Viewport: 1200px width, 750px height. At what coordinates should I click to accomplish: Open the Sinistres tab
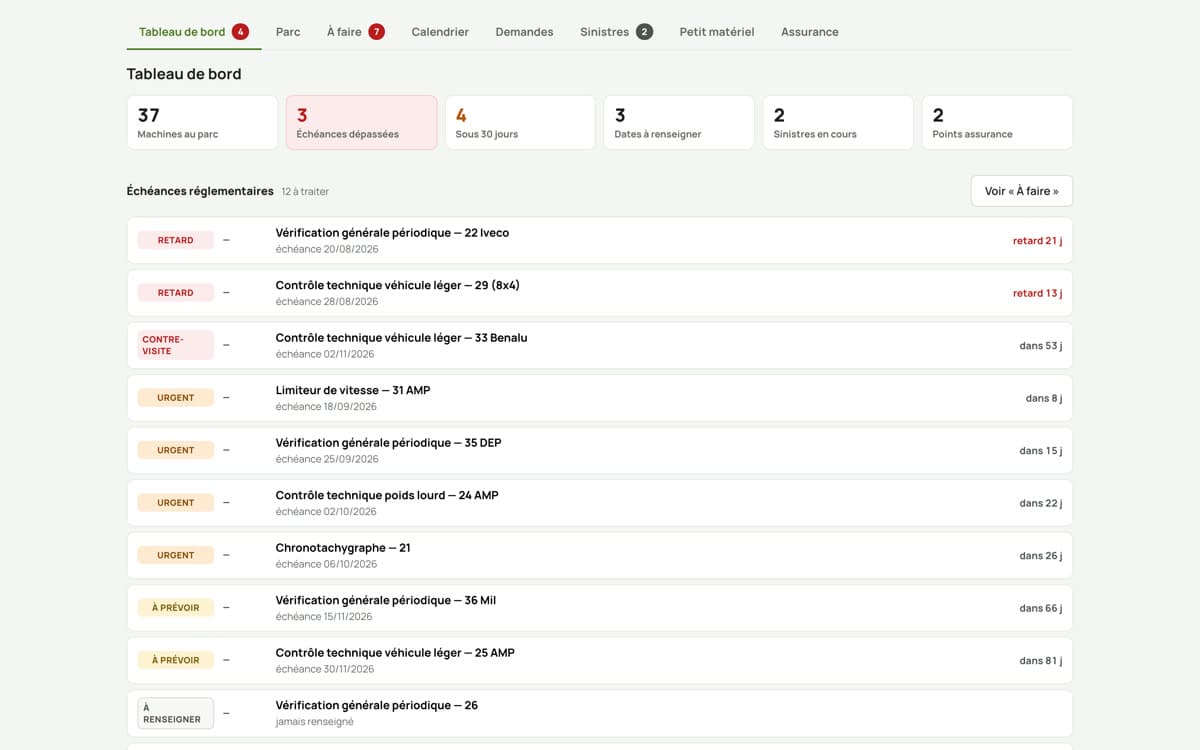coord(616,32)
